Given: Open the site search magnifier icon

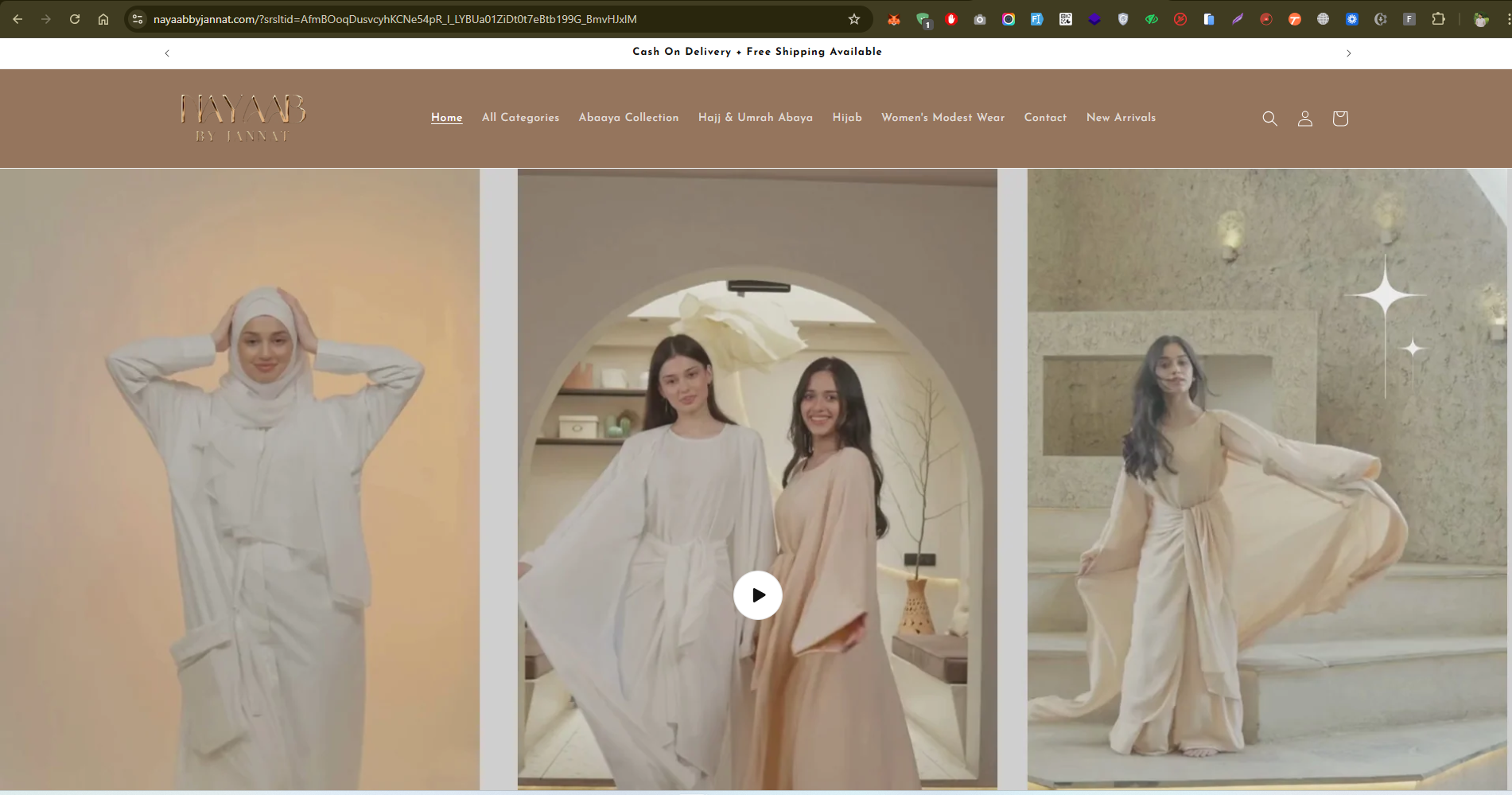Looking at the screenshot, I should click(x=1269, y=119).
